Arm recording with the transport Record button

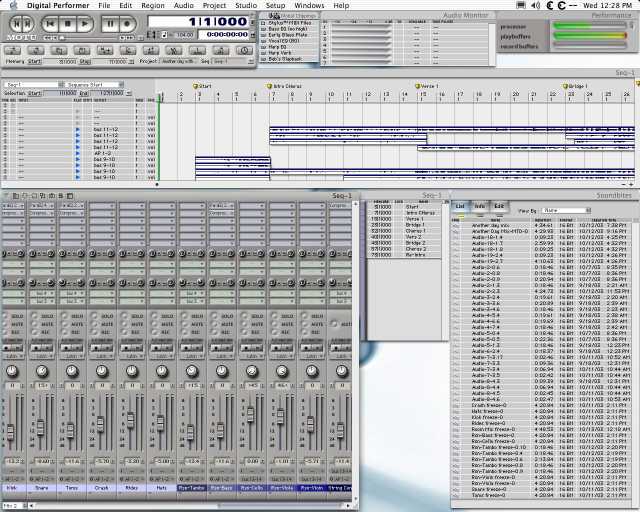[x=127, y=24]
